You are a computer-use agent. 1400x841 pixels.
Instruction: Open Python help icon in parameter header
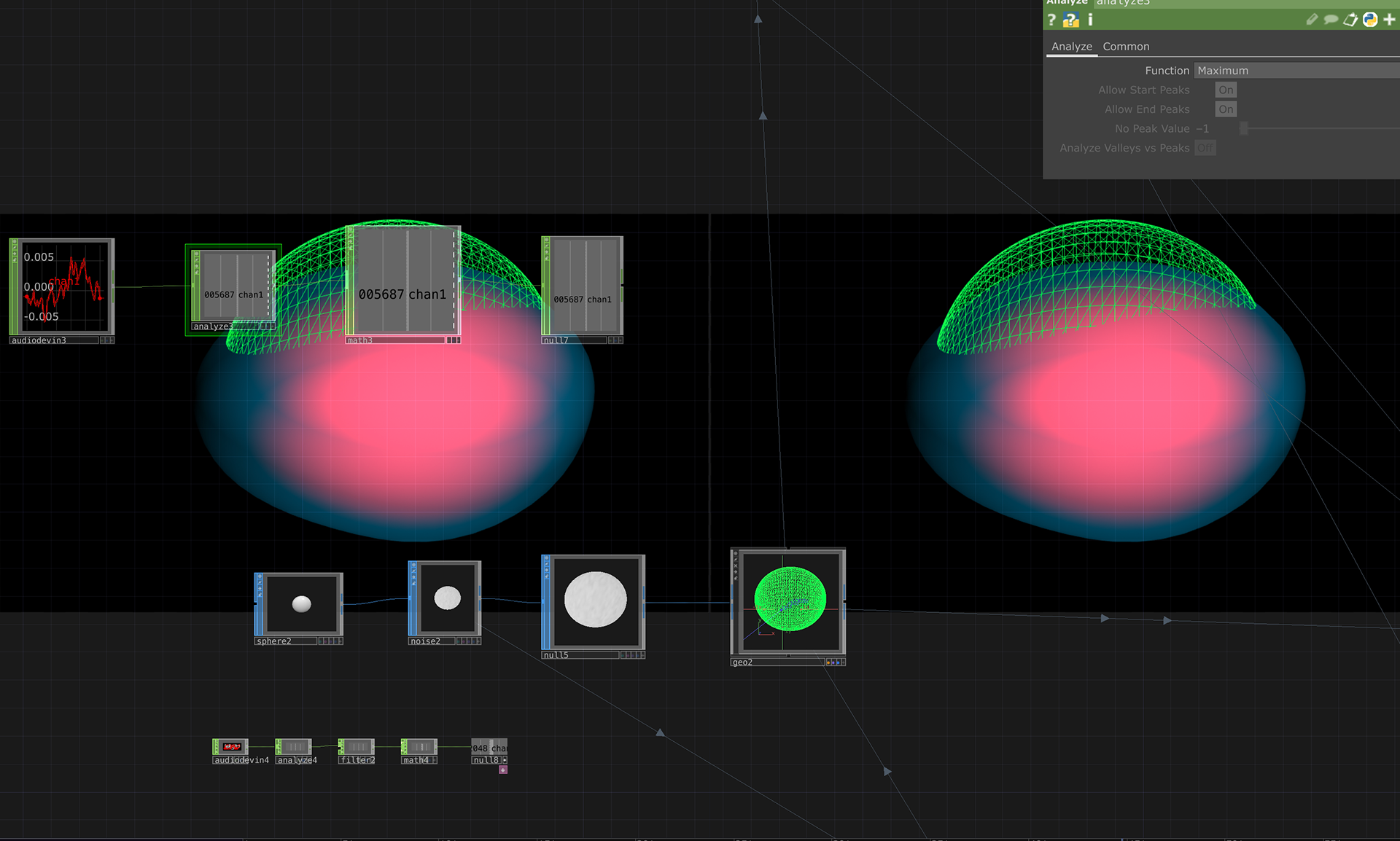point(1070,20)
